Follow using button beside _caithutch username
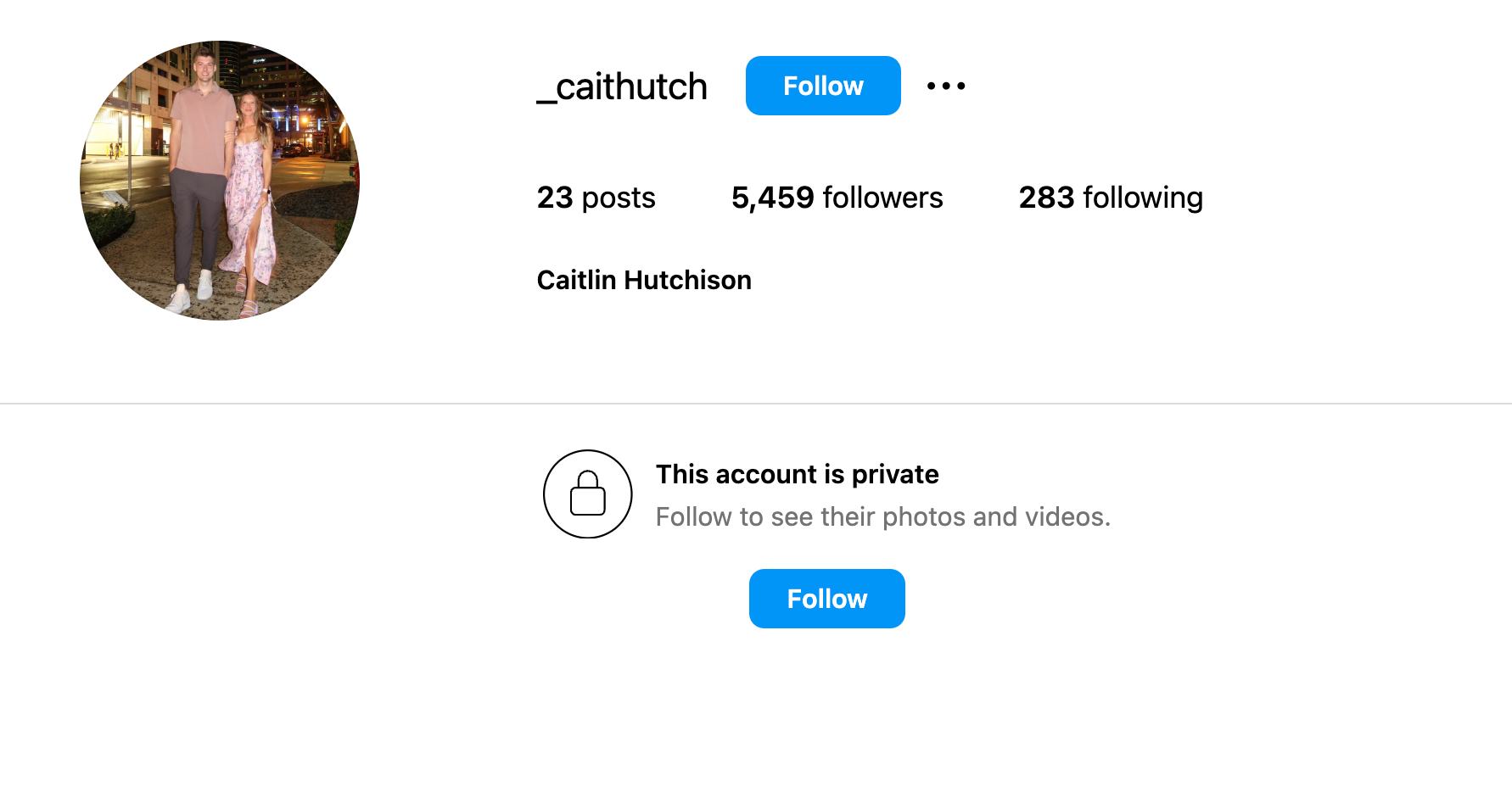1512x792 pixels. click(x=823, y=86)
